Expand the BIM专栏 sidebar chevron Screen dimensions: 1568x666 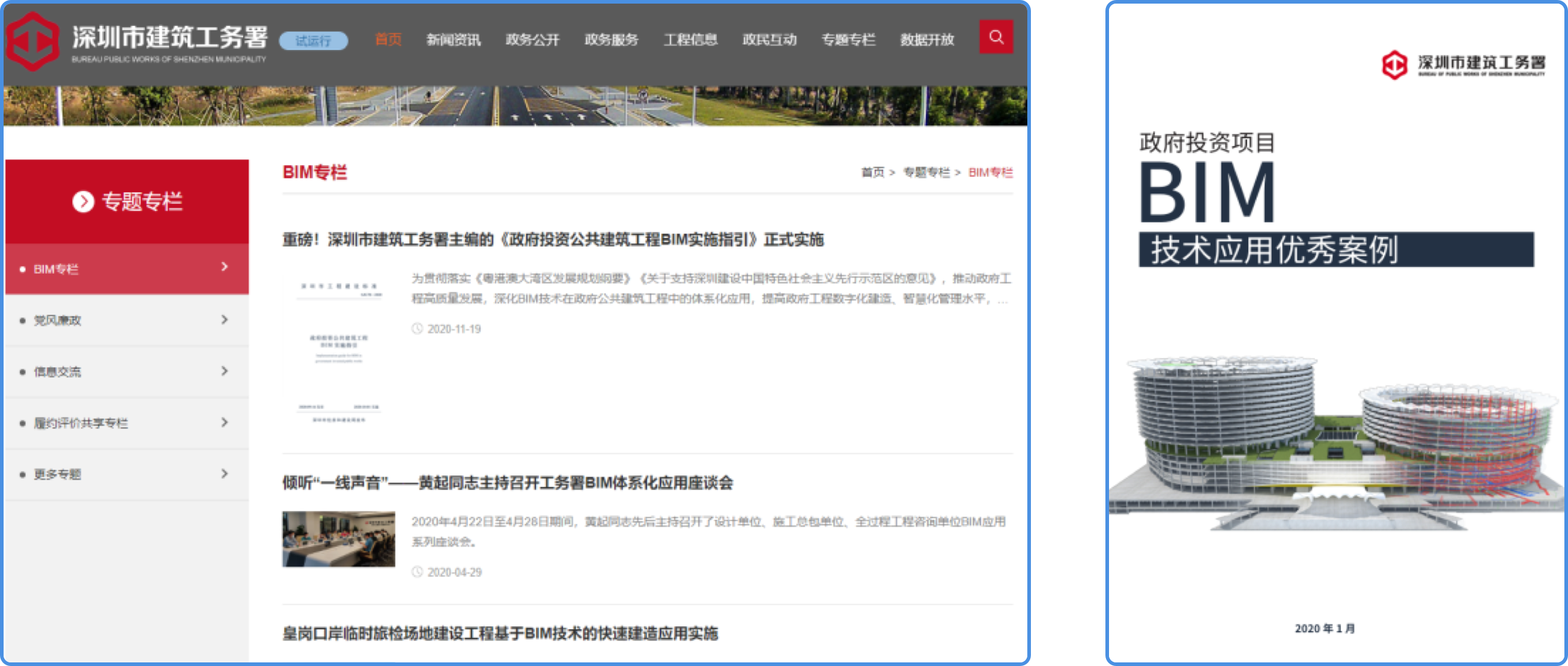tap(225, 267)
